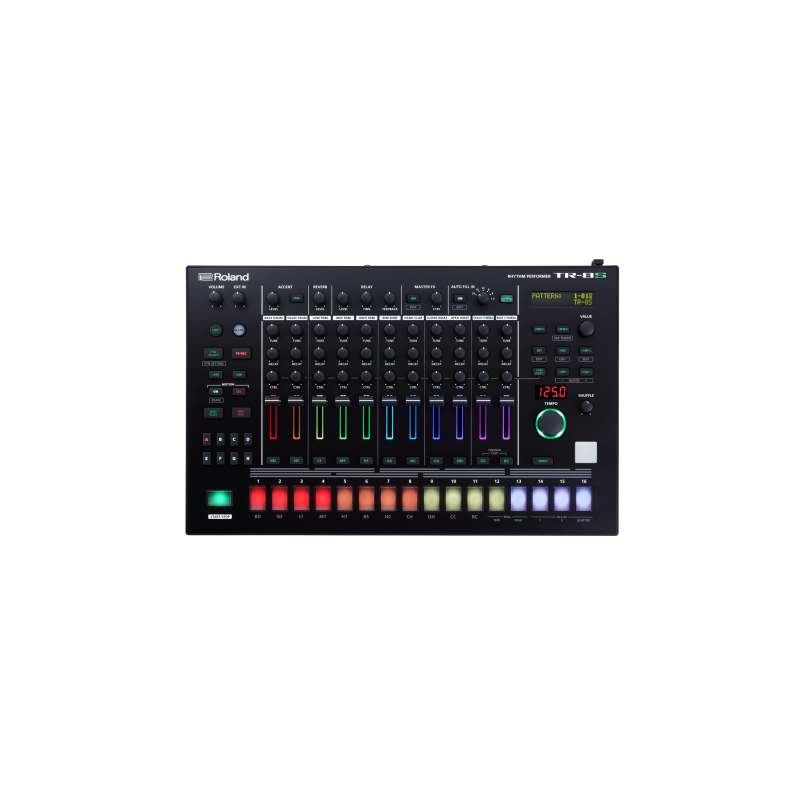The height and width of the screenshot is (800, 800).
Task: Enable TR-REC mode button
Action: coord(241,353)
